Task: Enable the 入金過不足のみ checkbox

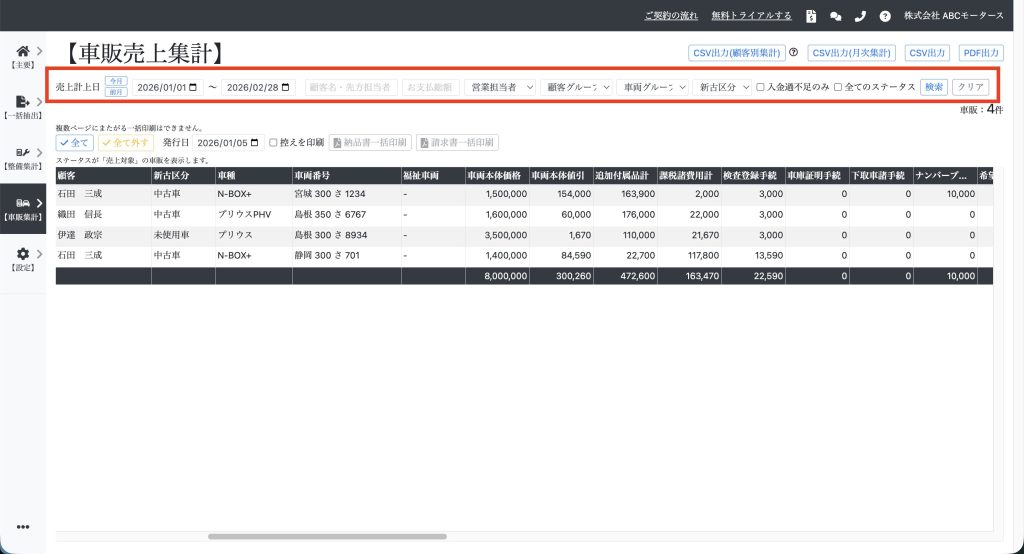Action: pos(760,87)
